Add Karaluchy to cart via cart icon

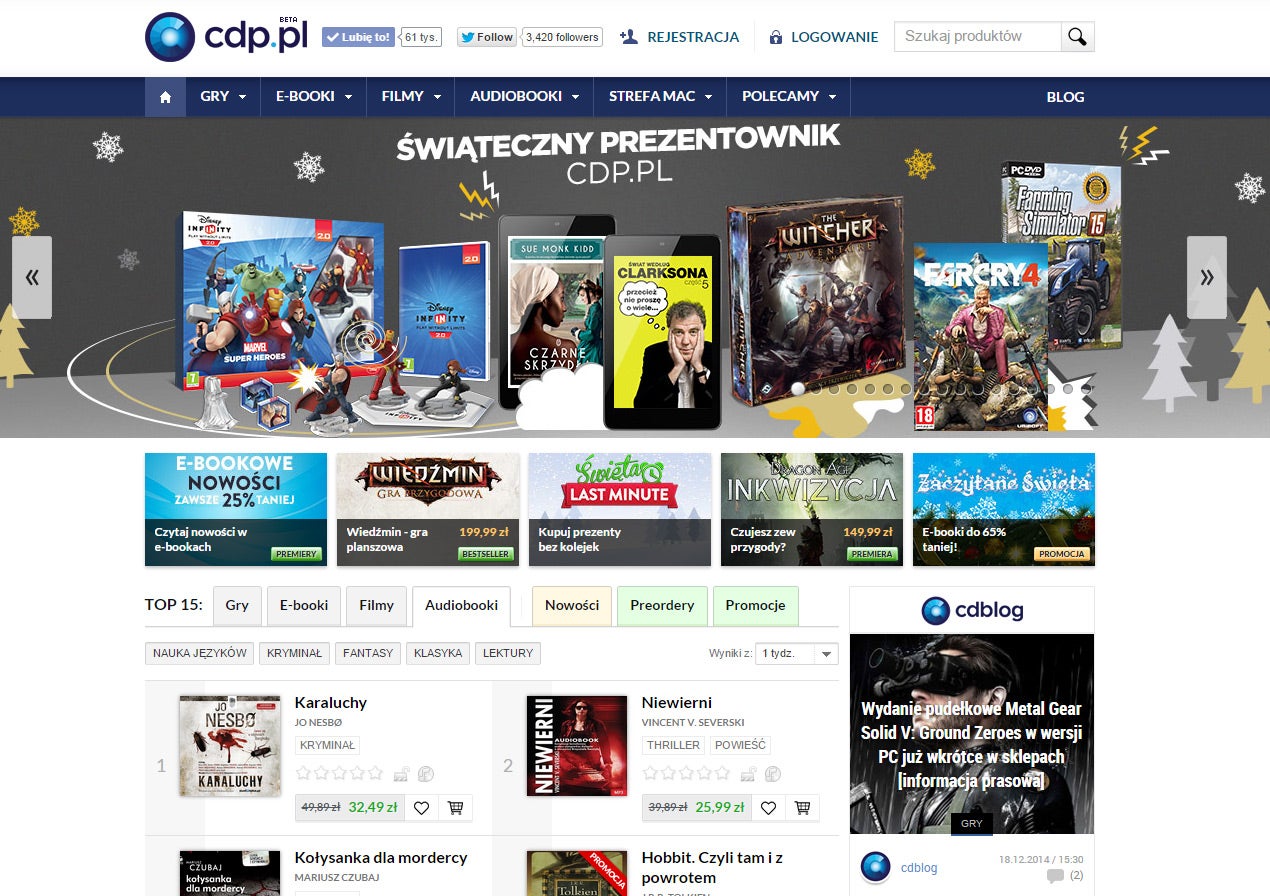point(455,808)
